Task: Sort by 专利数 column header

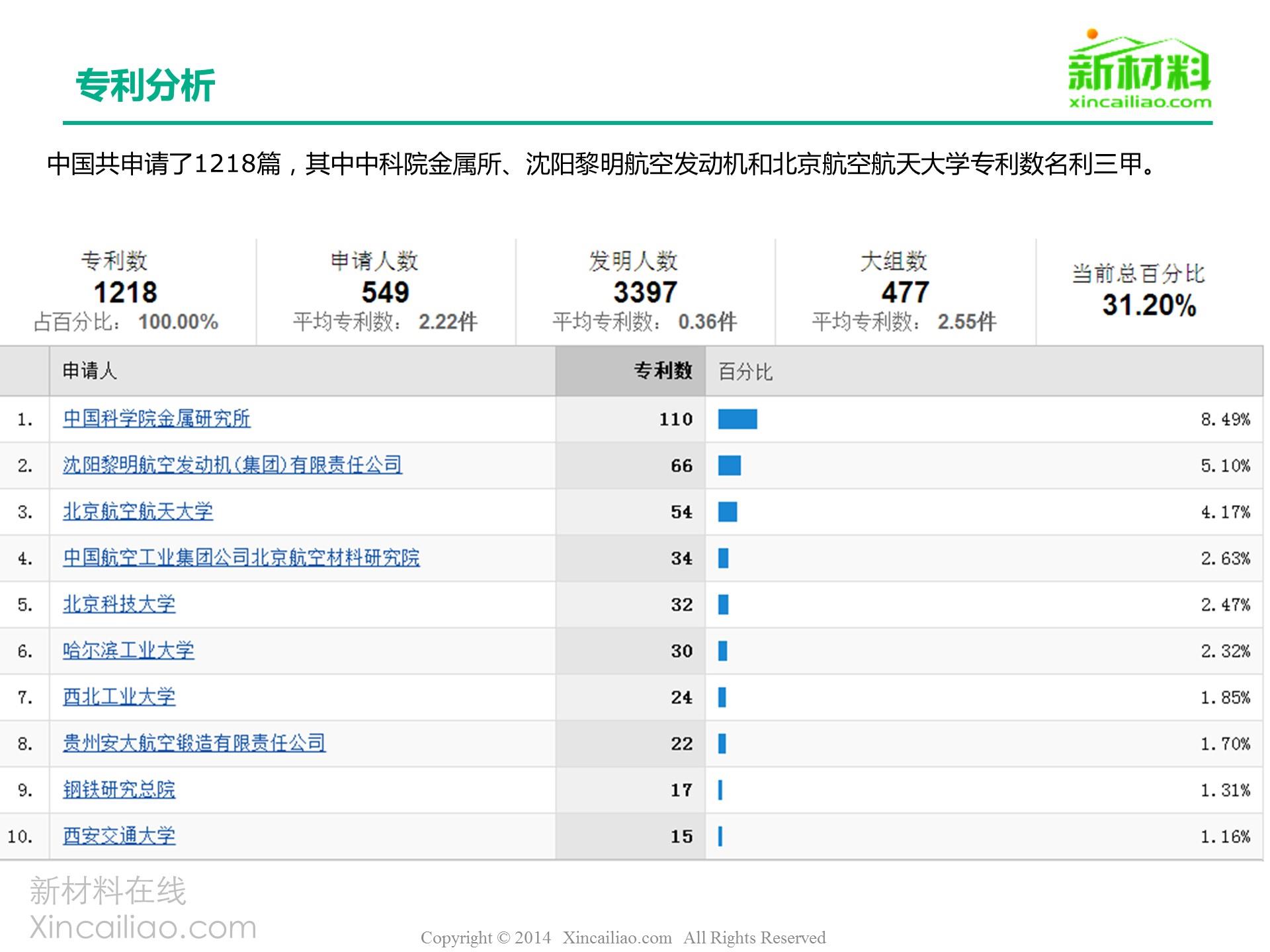Action: (662, 371)
